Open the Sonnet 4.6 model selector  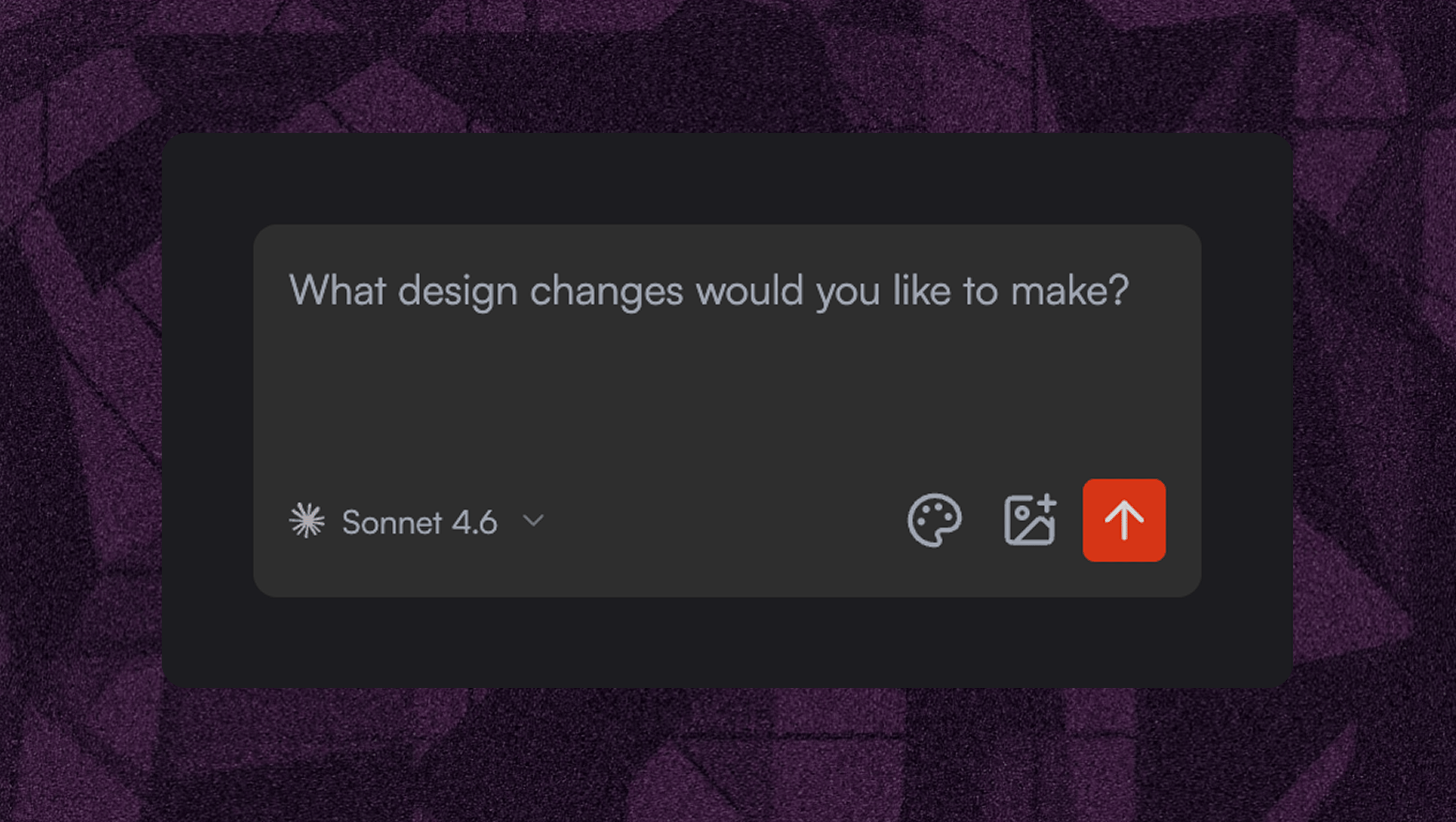click(x=416, y=520)
